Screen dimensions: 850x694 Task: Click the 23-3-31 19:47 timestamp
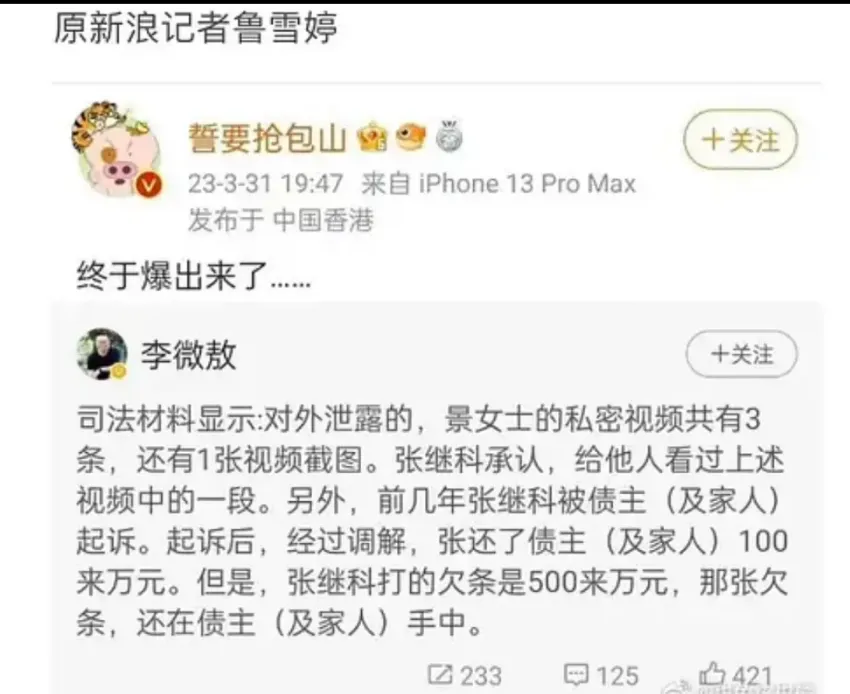[x=266, y=183]
